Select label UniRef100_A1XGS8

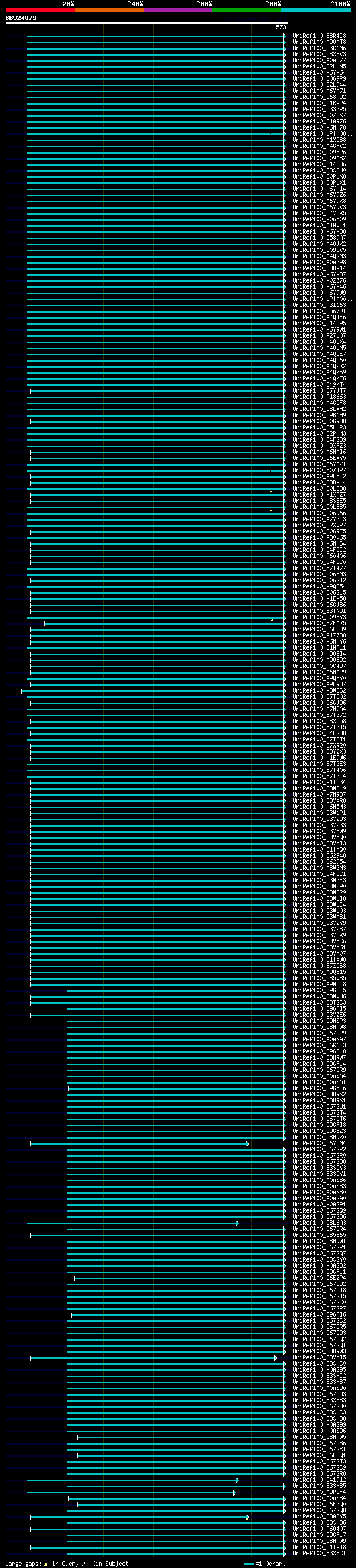(319, 140)
